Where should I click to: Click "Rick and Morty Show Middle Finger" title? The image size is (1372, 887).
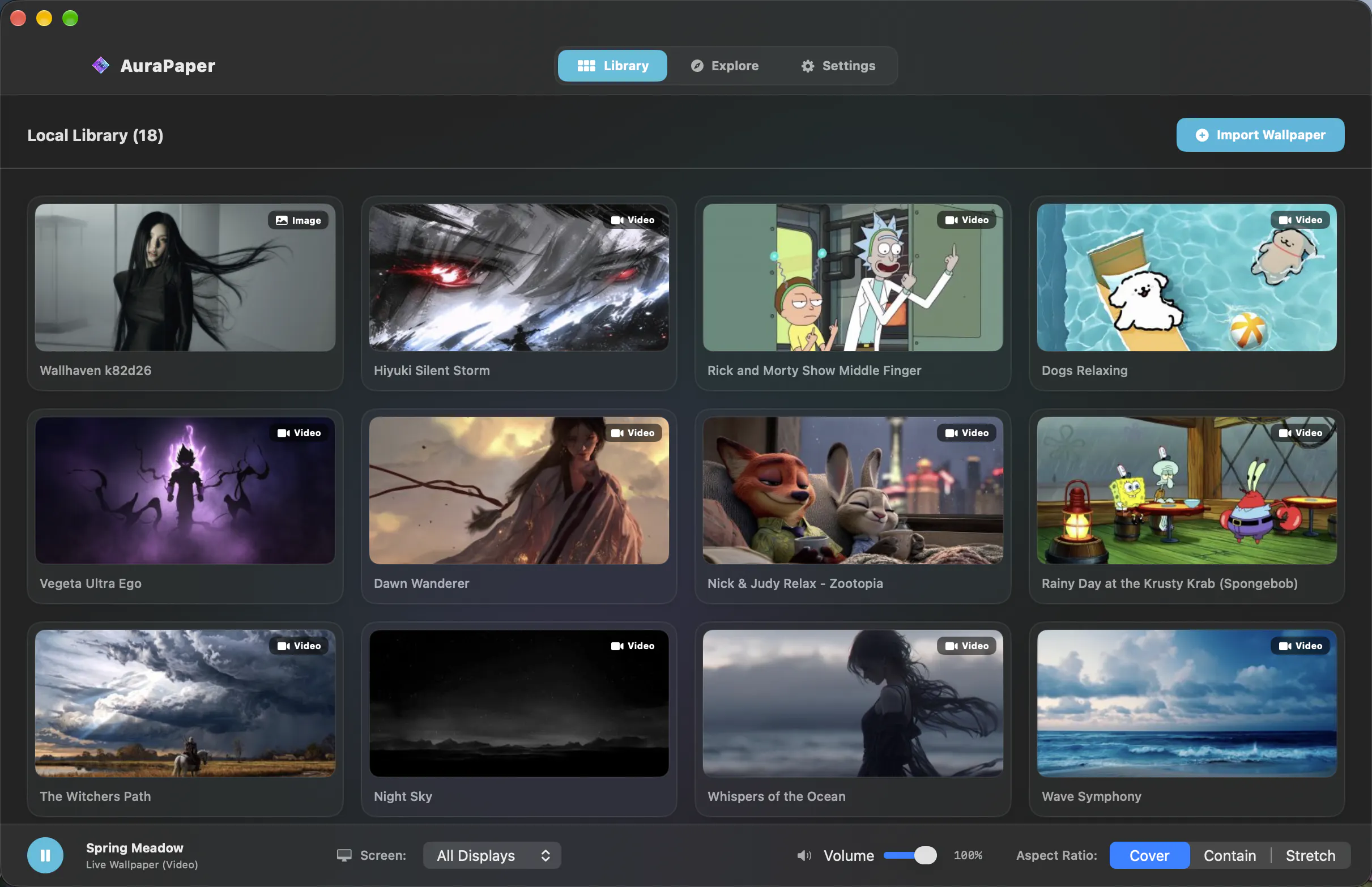pyautogui.click(x=814, y=370)
